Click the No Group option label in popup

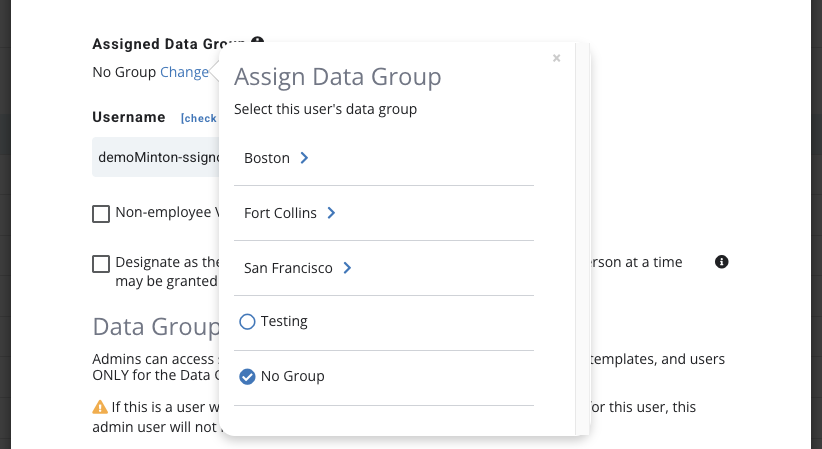[292, 377]
